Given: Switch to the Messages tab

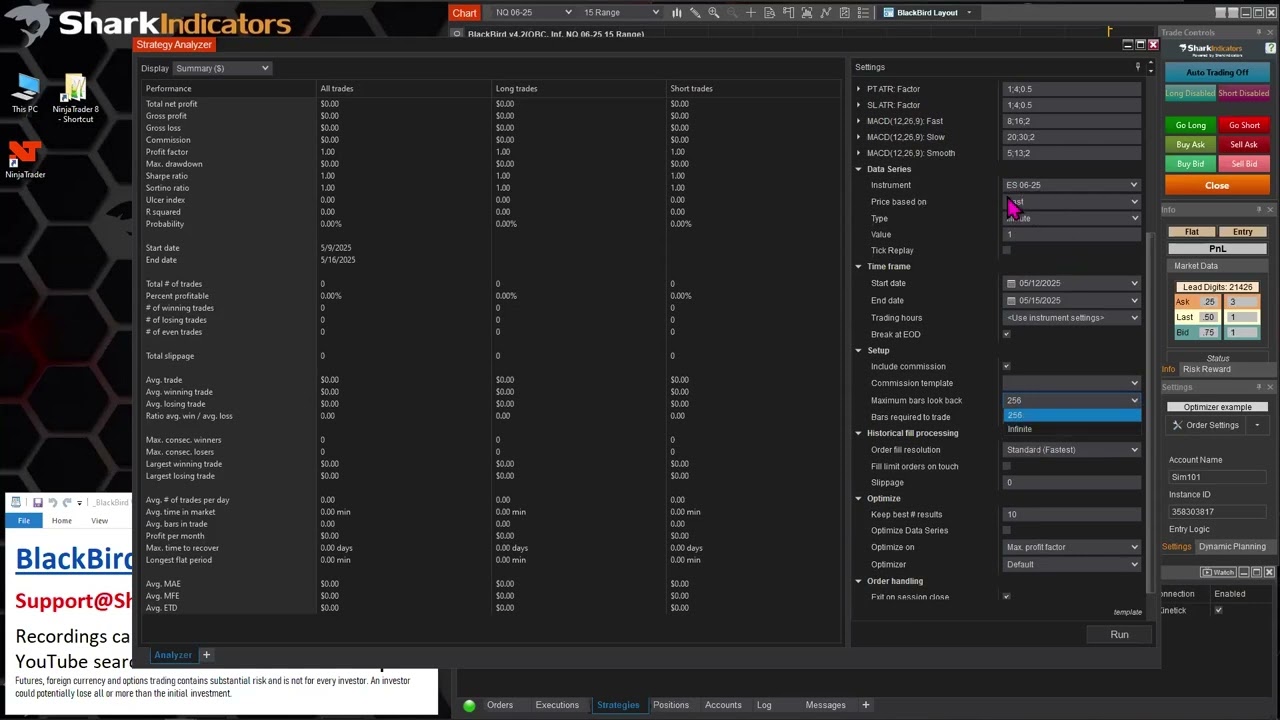Looking at the screenshot, I should pos(826,705).
